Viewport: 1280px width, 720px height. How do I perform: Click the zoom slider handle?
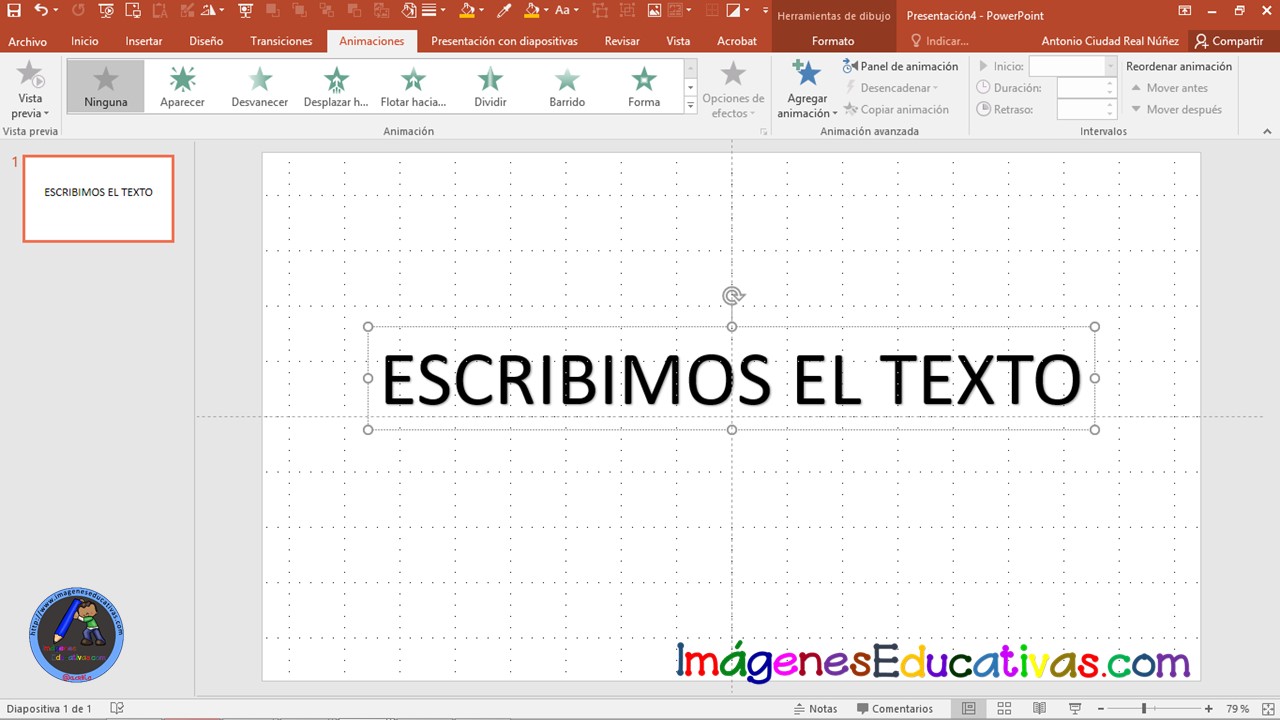point(1143,708)
